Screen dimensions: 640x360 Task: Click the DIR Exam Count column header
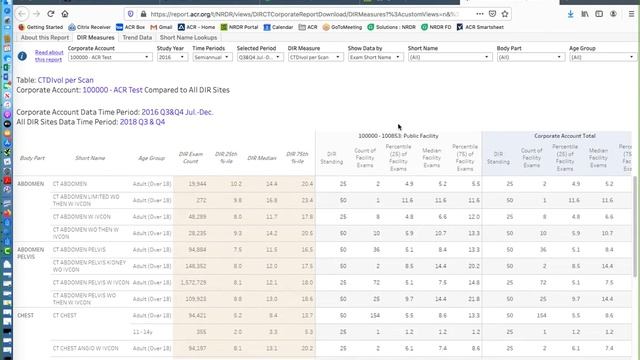pos(191,158)
